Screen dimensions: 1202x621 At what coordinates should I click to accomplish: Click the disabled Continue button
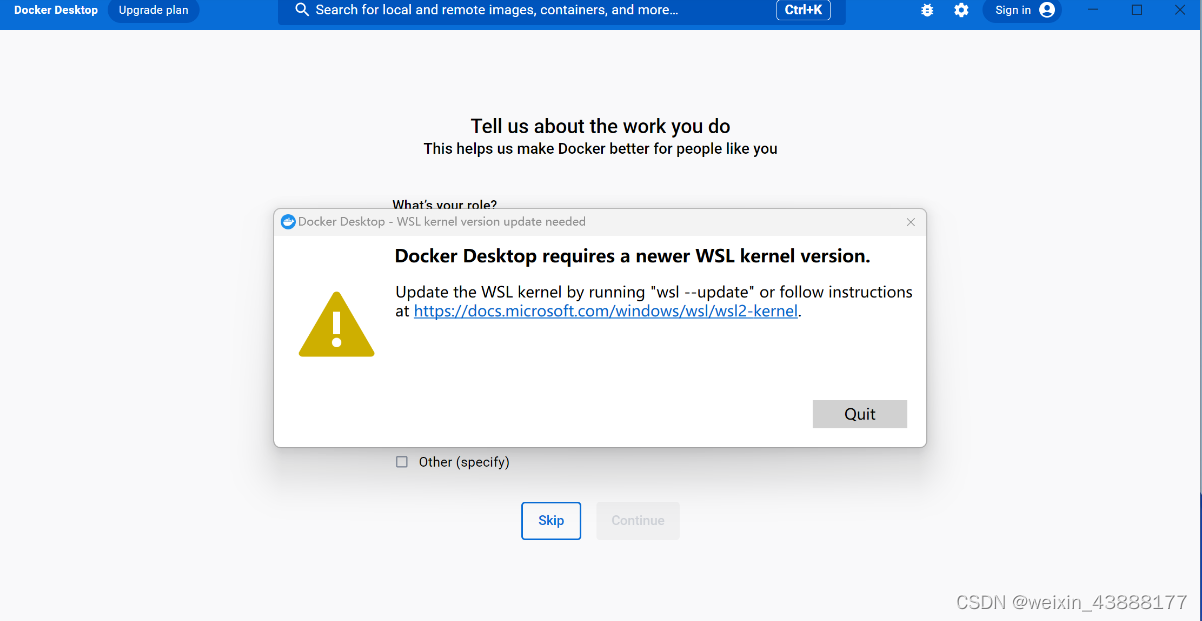coord(637,520)
